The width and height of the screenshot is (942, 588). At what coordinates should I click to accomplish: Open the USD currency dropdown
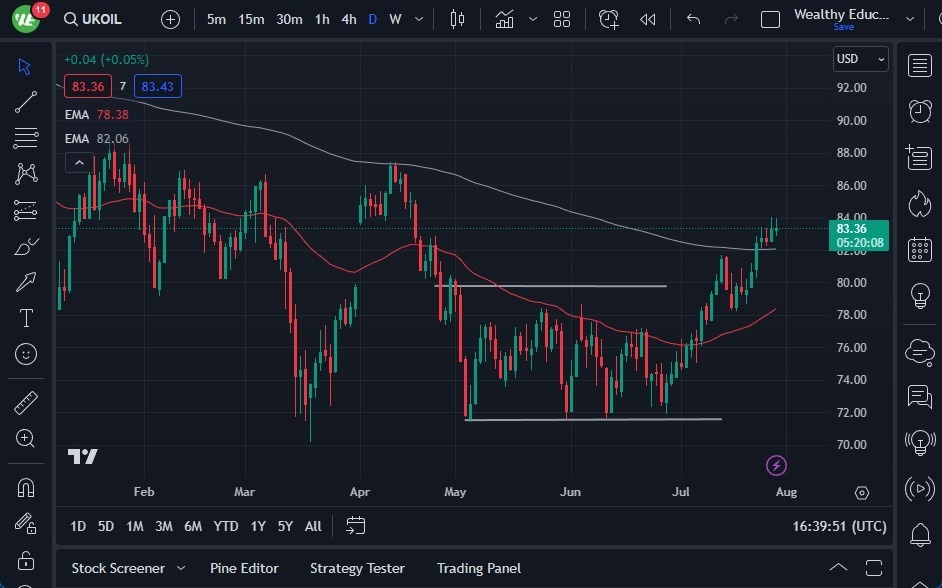(x=861, y=59)
